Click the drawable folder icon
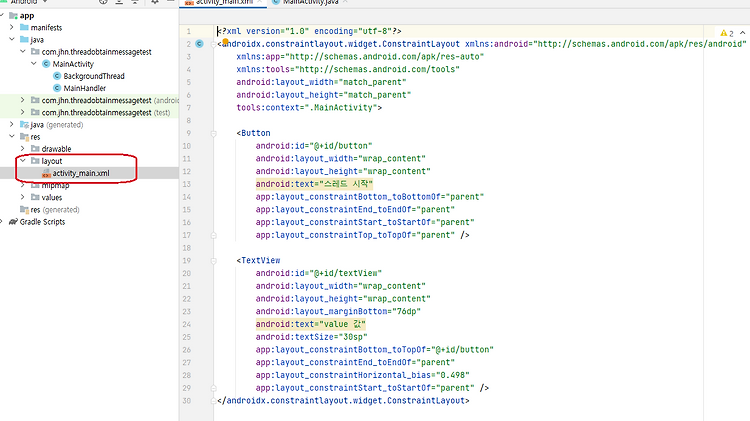Screen dimensions: 750x421 click(x=35, y=149)
